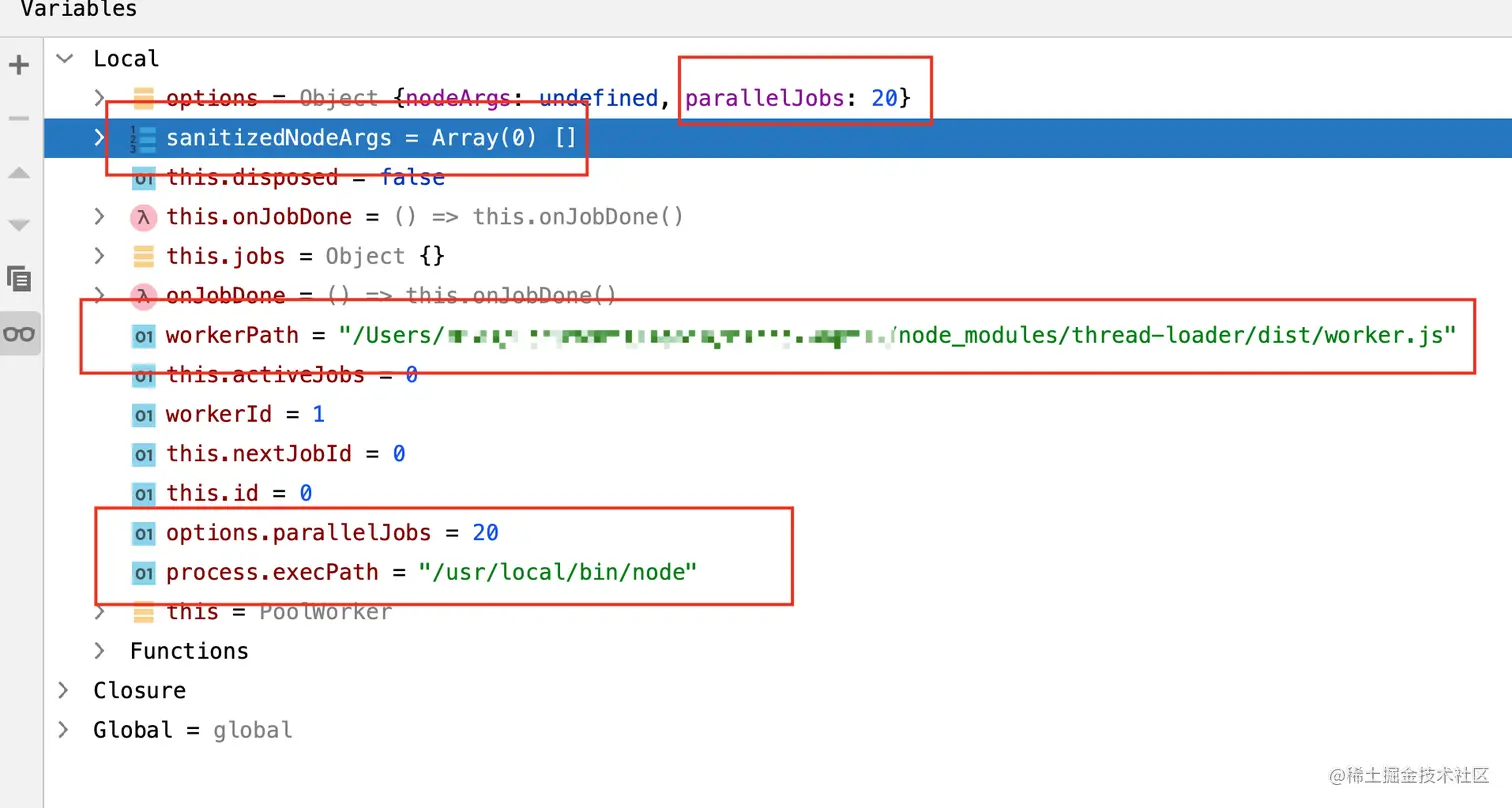
Task: Click the "Local" scope label
Action: (x=126, y=59)
